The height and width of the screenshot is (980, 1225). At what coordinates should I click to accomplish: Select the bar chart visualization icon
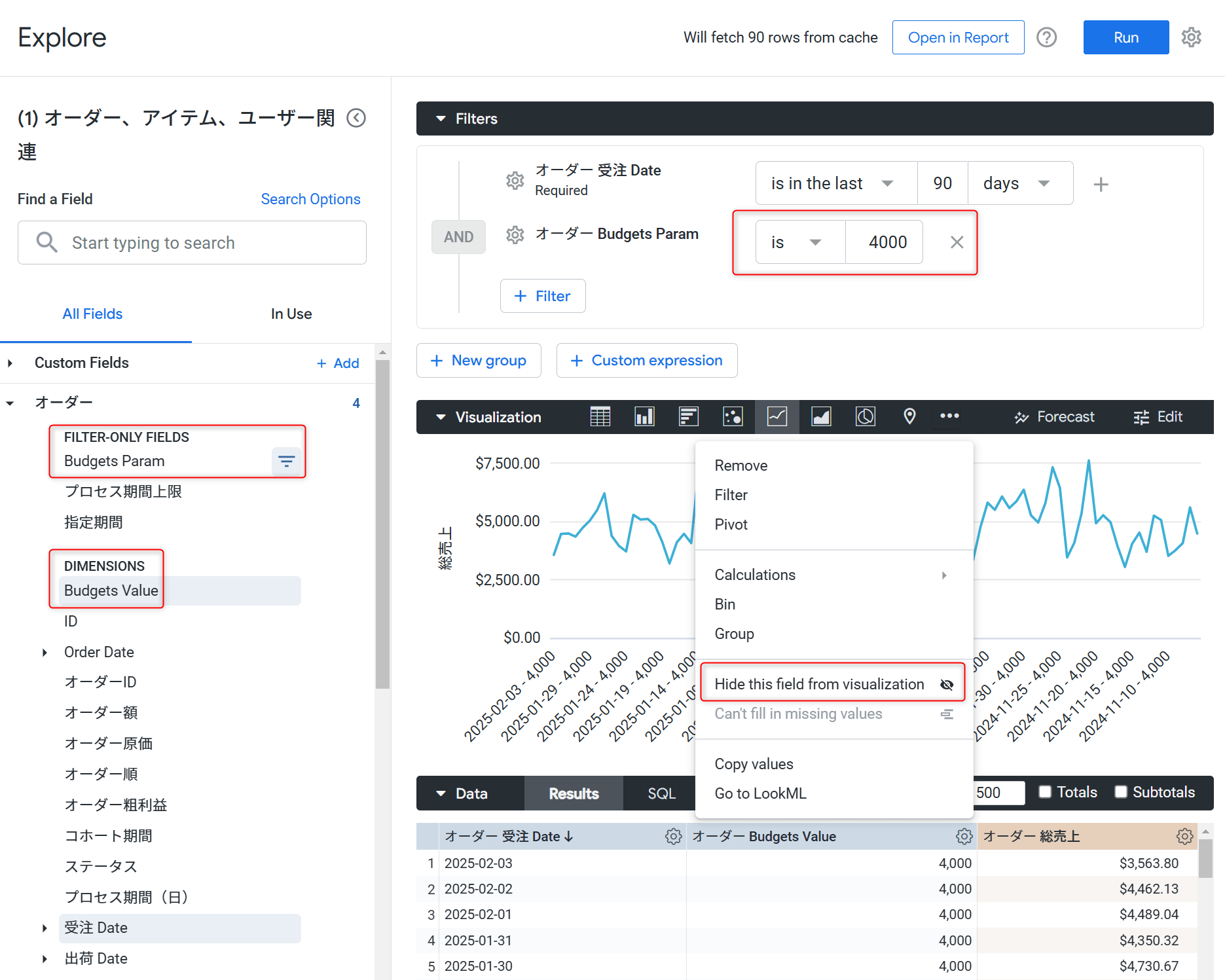point(689,416)
